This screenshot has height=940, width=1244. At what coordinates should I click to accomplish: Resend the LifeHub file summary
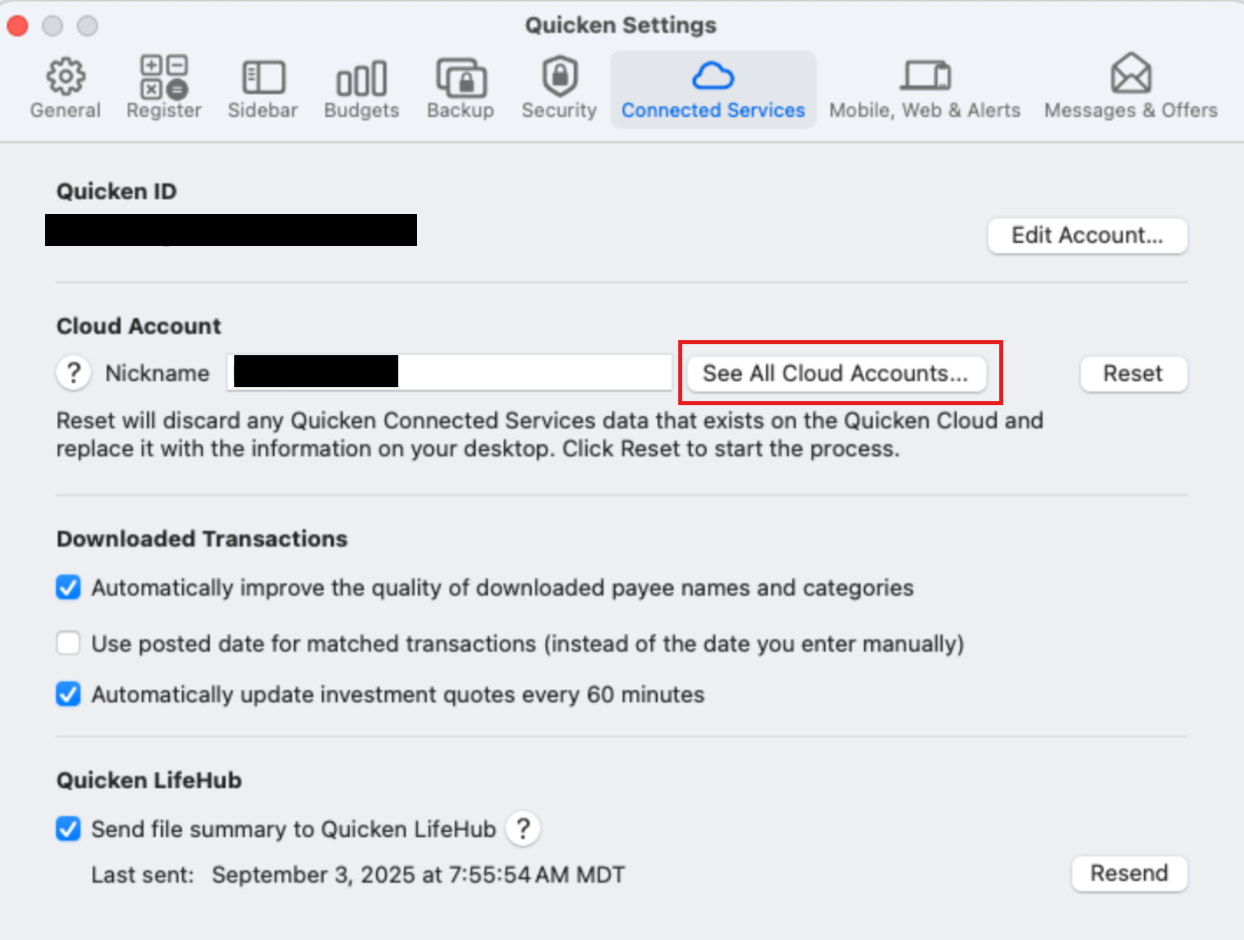coord(1129,873)
